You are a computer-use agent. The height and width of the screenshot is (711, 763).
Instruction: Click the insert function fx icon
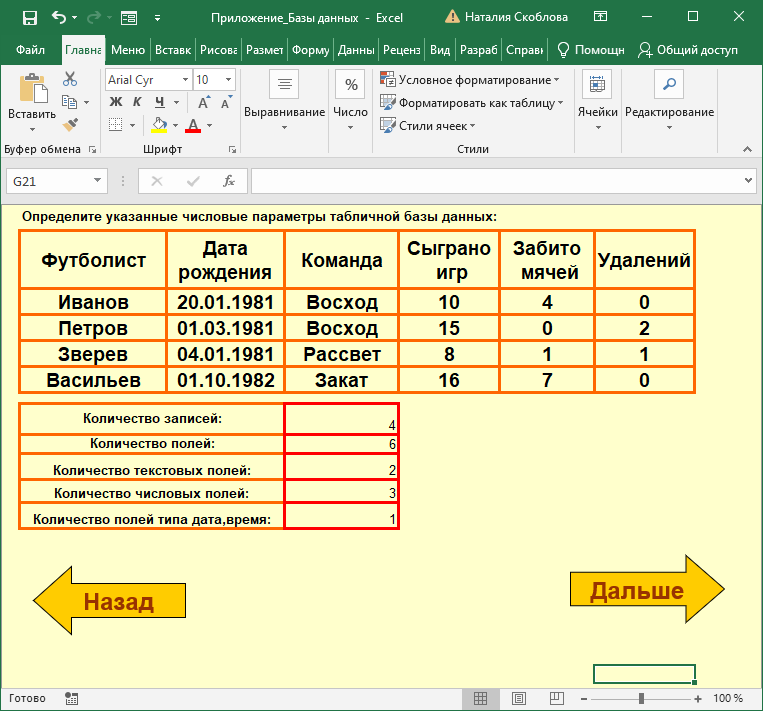(229, 181)
